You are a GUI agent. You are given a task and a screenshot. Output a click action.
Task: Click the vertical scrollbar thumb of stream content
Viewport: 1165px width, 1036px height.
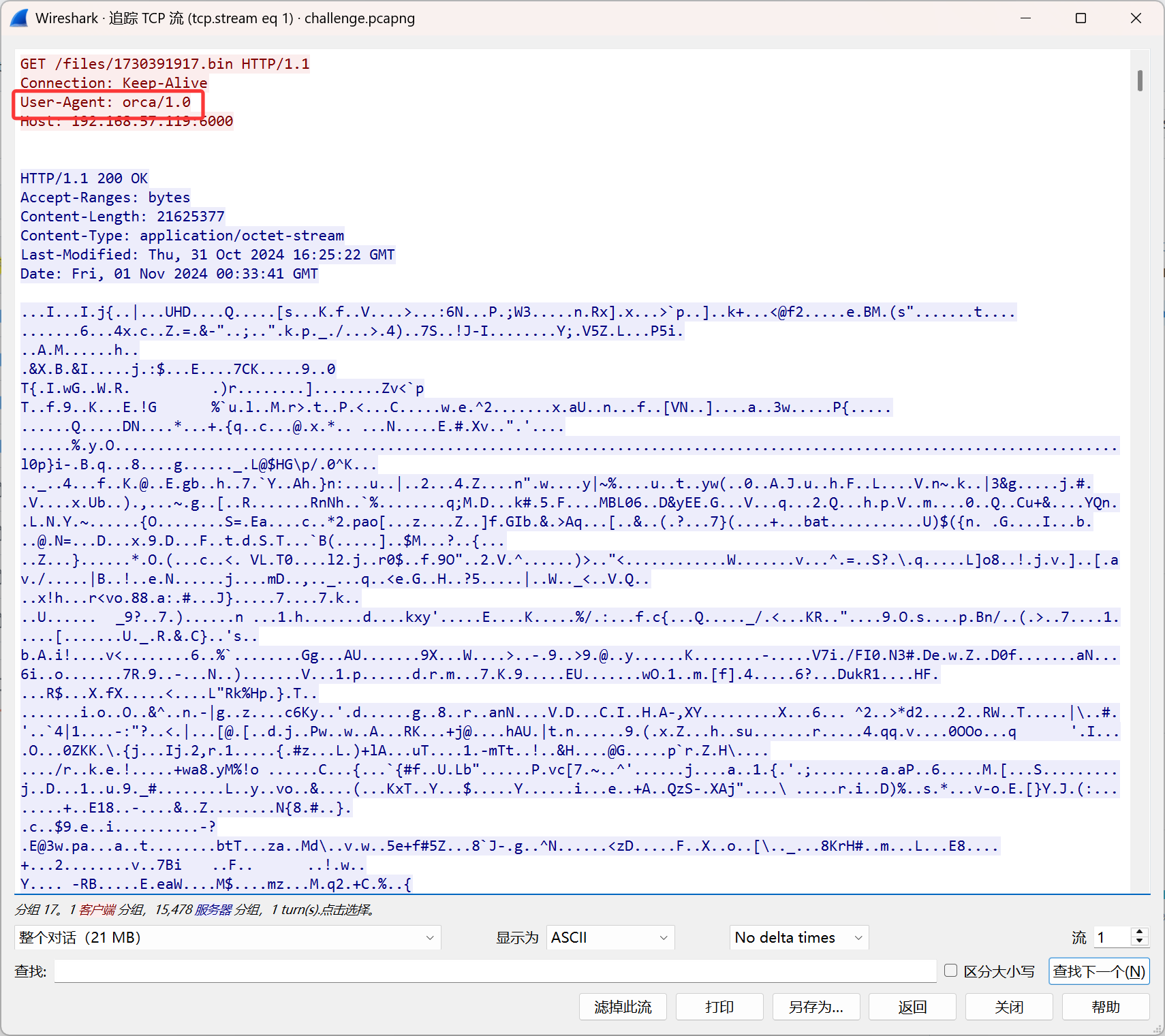click(x=1140, y=80)
